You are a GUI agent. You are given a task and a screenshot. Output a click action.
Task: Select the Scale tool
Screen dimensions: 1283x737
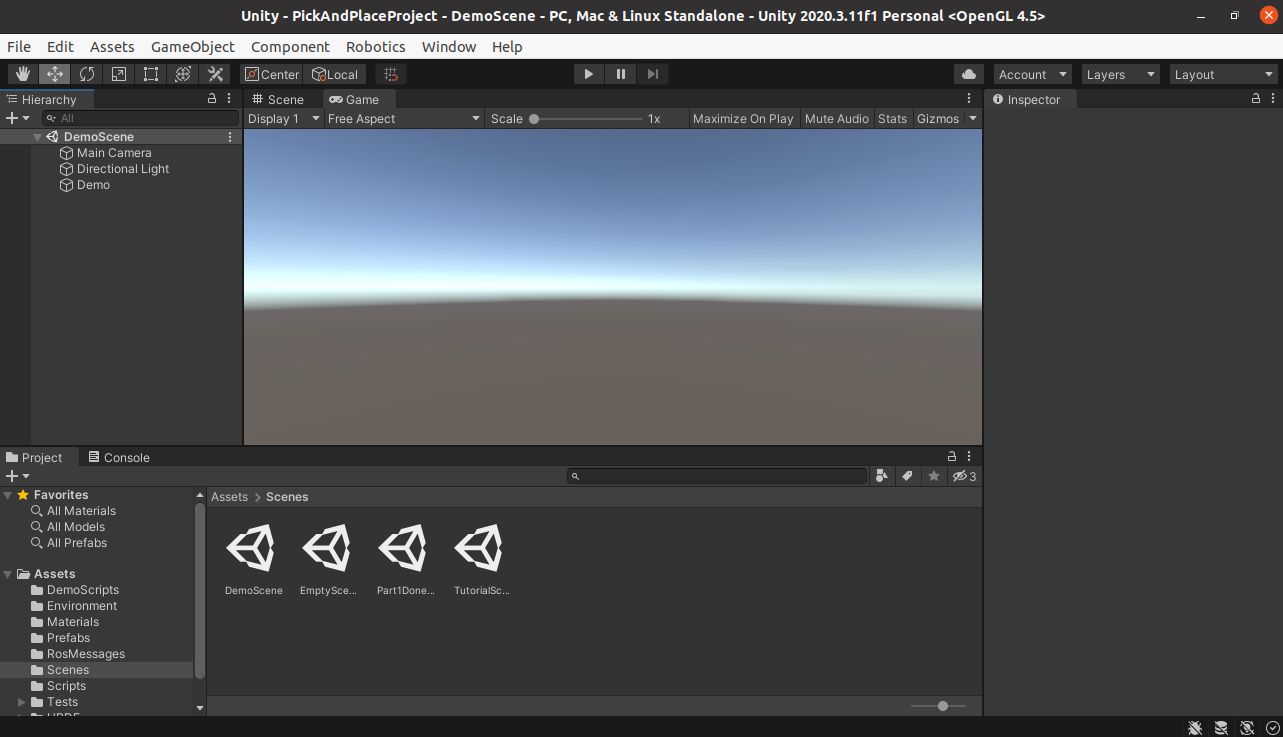[119, 73]
